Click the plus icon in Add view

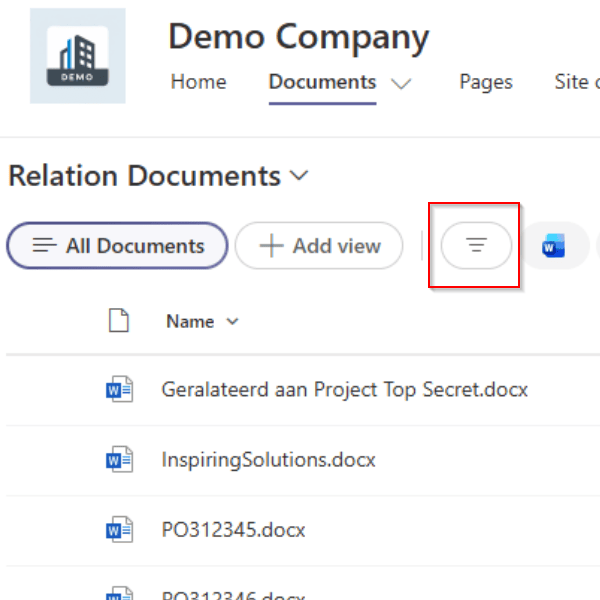tap(271, 246)
